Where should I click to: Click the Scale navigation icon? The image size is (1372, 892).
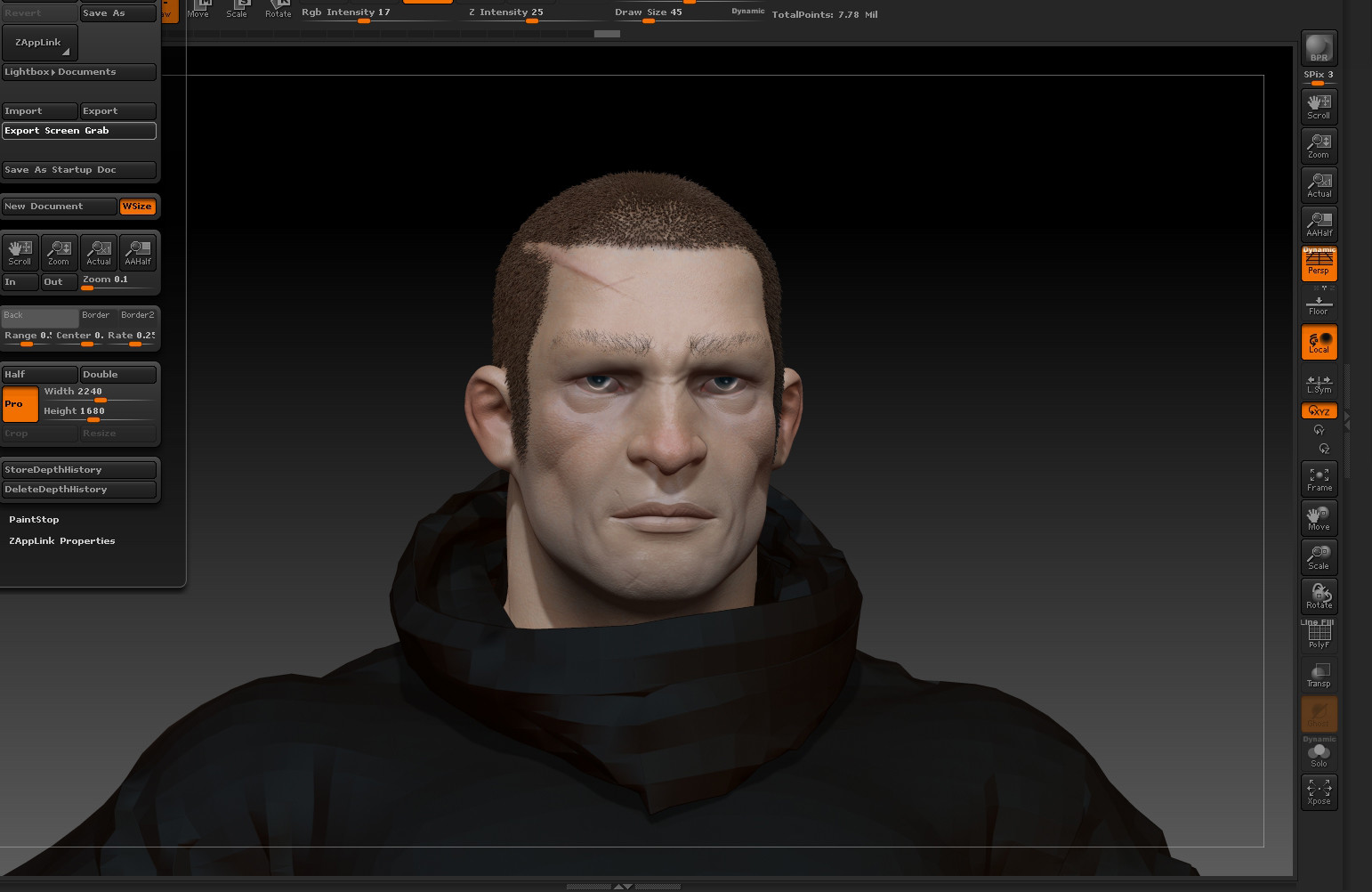point(1318,556)
